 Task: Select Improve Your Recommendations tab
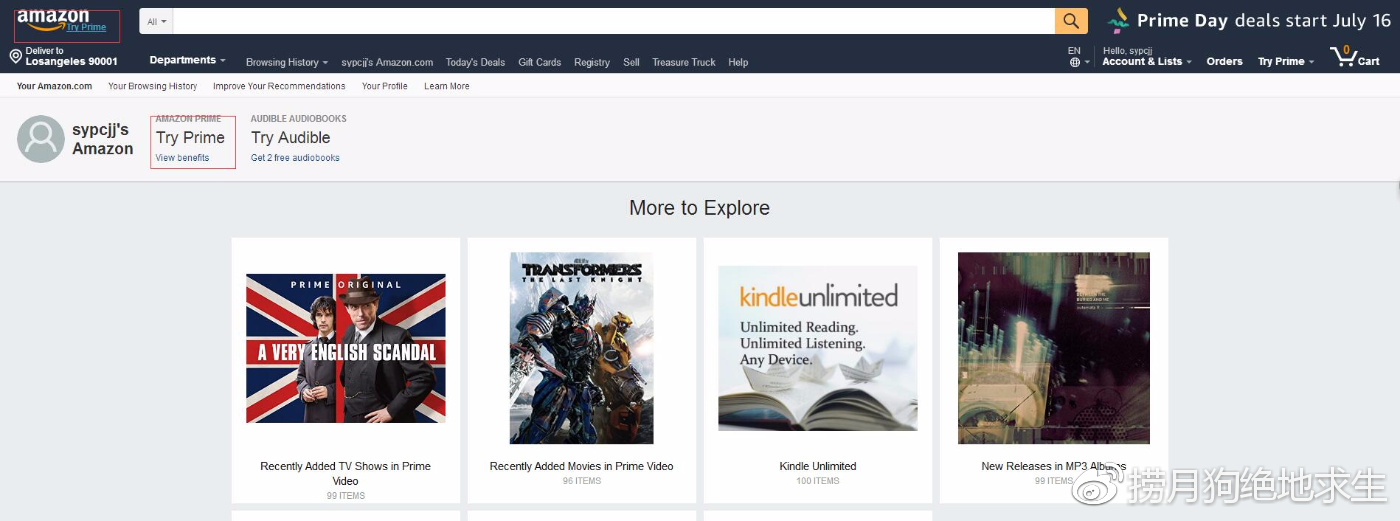279,86
